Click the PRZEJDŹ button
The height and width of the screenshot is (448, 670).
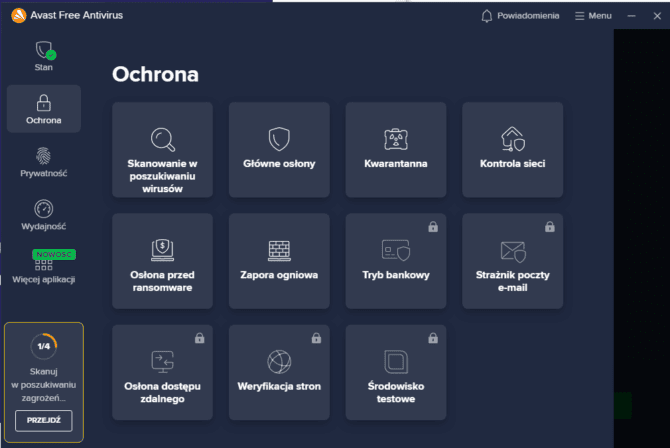point(44,421)
